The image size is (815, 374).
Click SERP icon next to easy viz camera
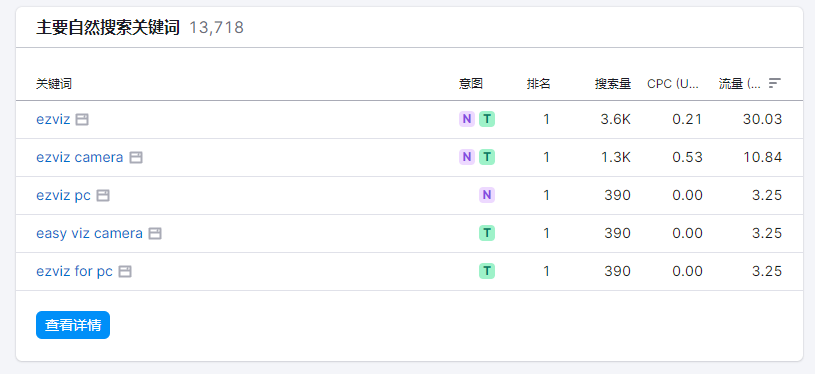point(155,233)
